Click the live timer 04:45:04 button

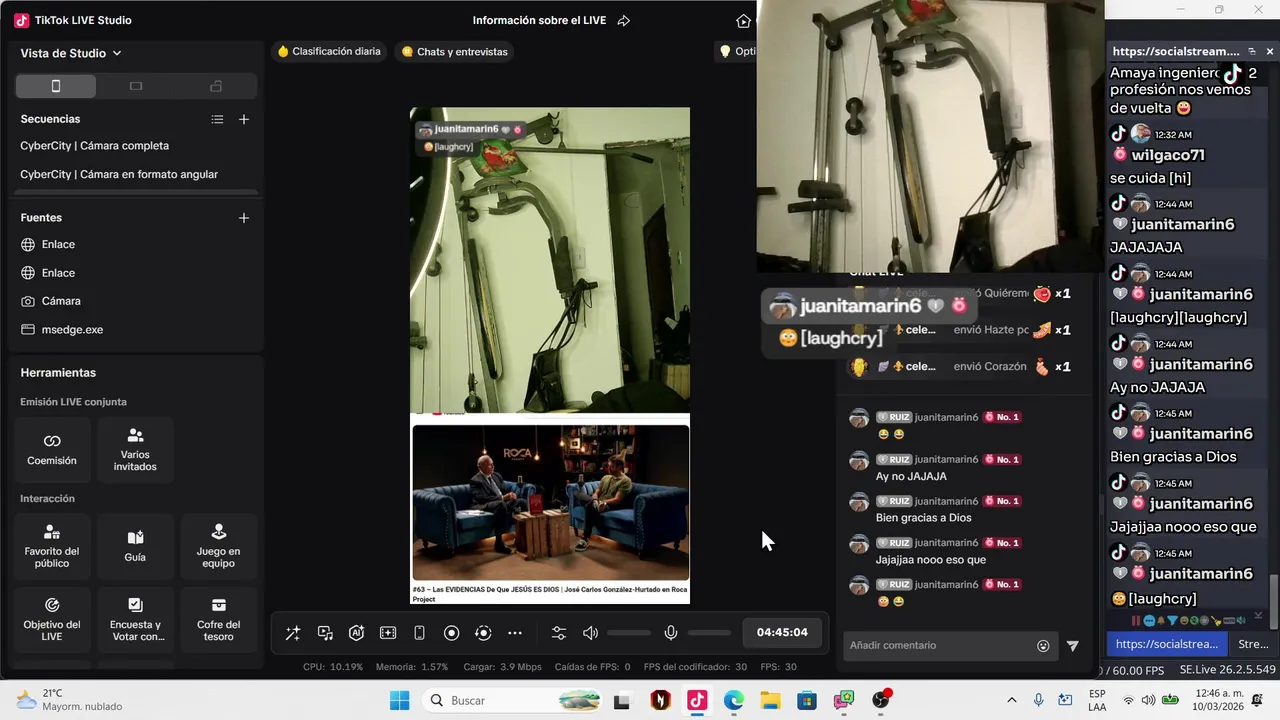[782, 632]
